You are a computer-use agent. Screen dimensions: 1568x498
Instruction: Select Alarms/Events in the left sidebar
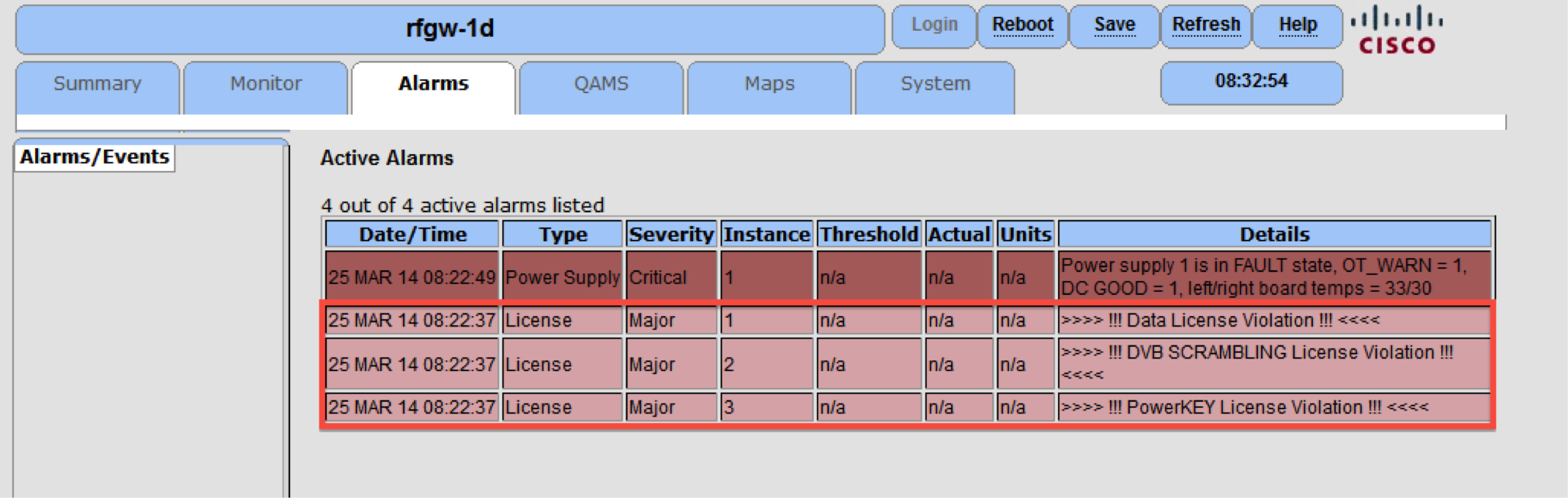pyautogui.click(x=95, y=157)
